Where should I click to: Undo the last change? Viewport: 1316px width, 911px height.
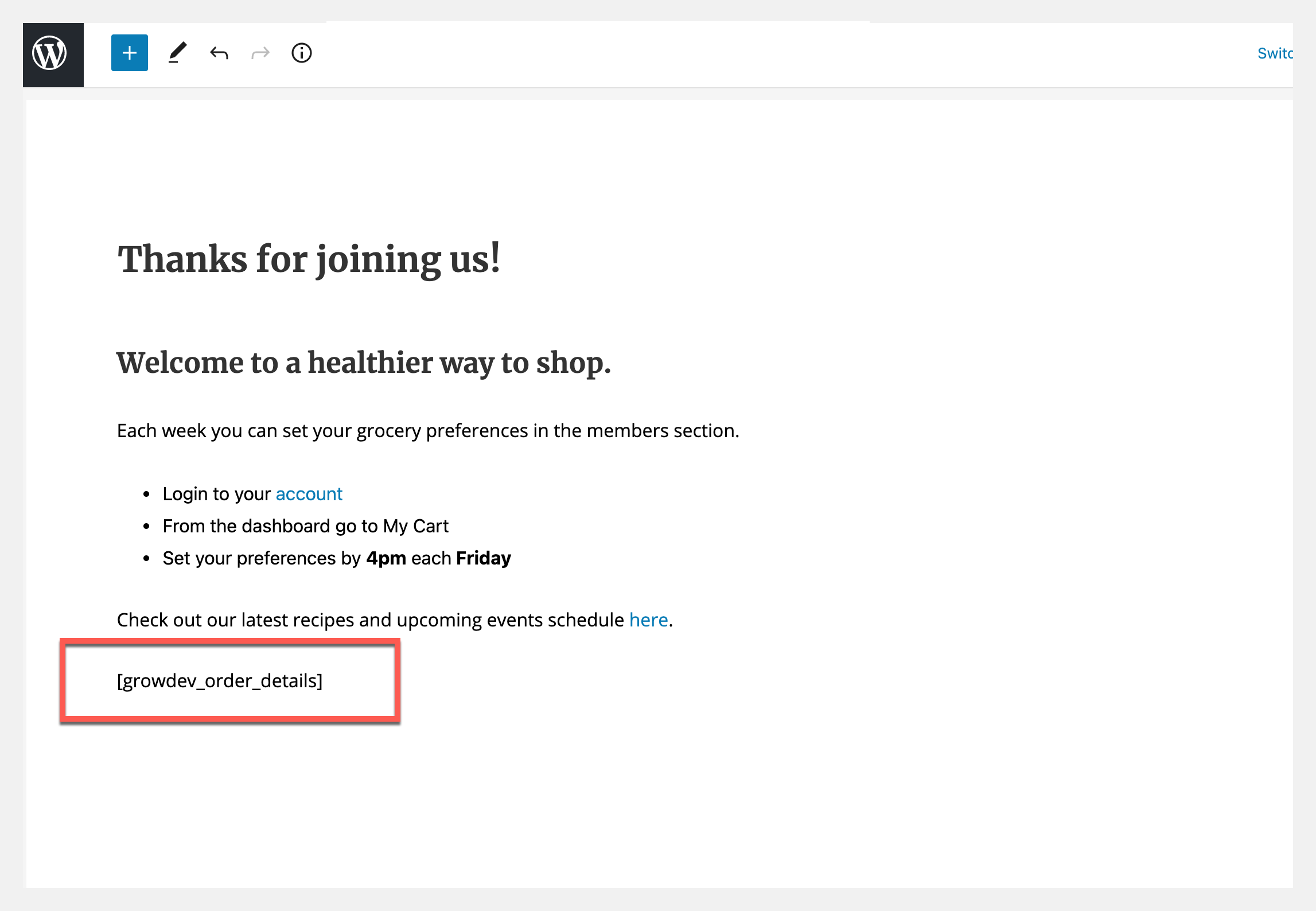pos(219,53)
